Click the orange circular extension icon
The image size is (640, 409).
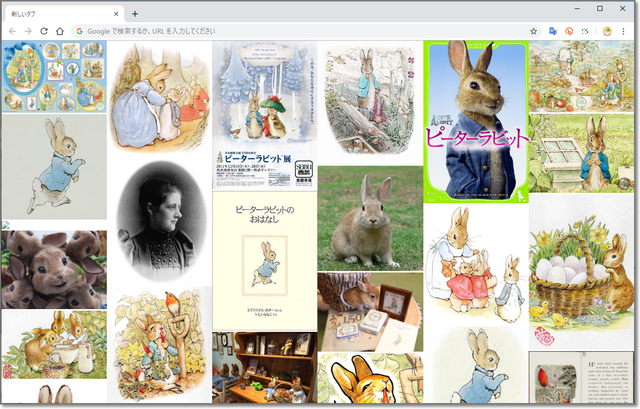(569, 31)
